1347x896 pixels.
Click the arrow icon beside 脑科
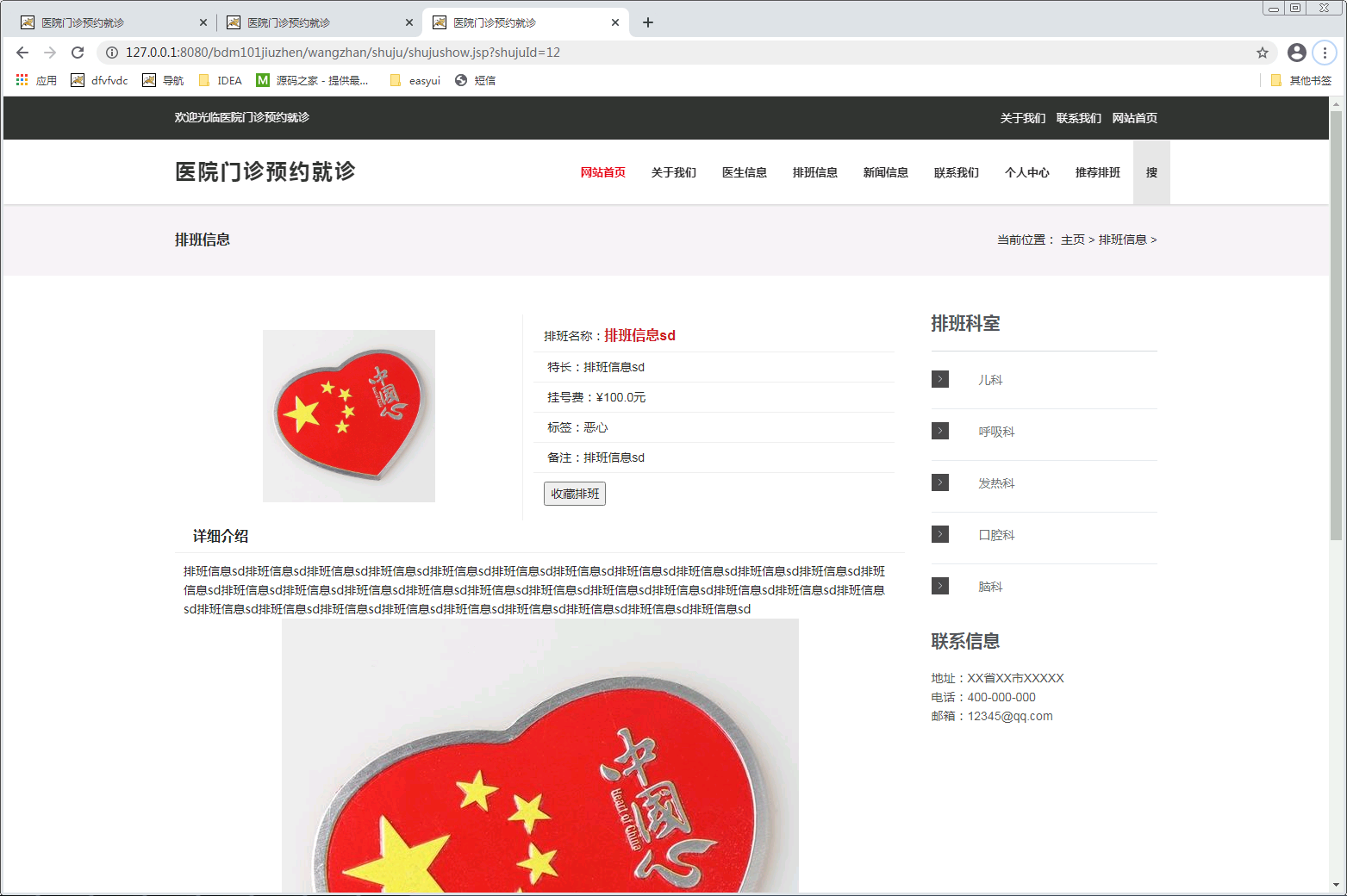tap(940, 586)
